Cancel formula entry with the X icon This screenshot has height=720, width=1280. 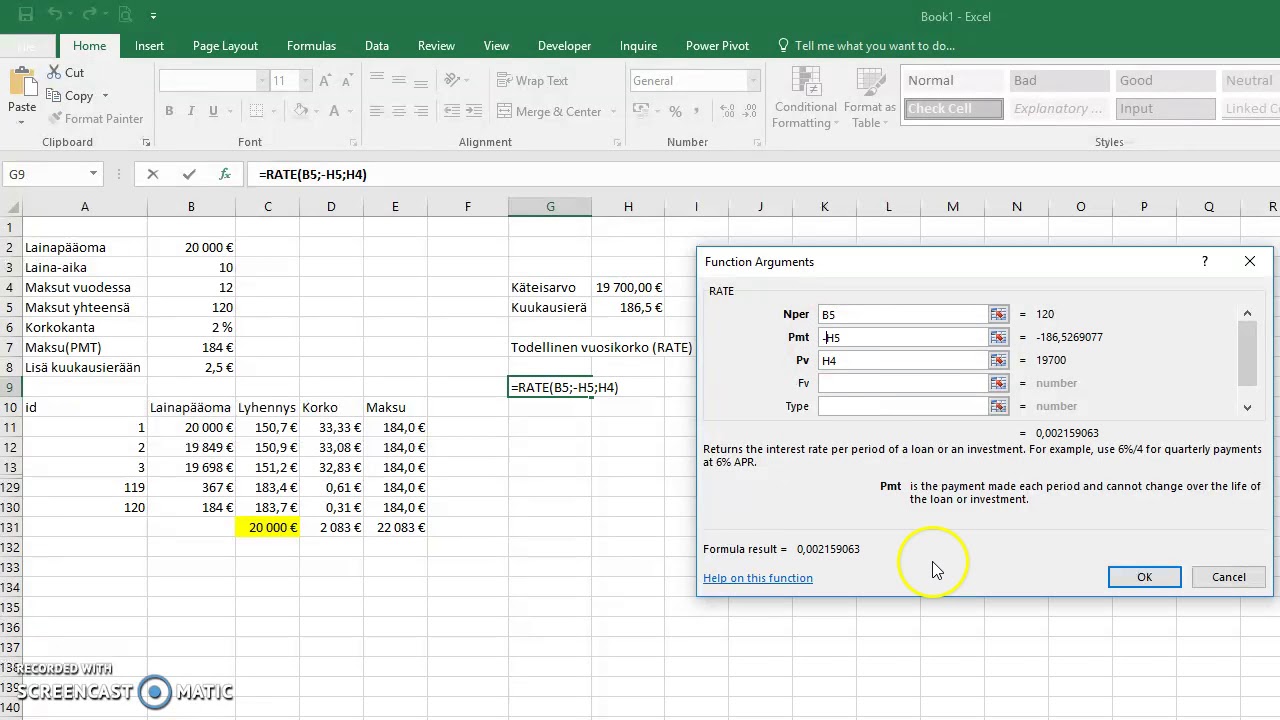pos(153,174)
